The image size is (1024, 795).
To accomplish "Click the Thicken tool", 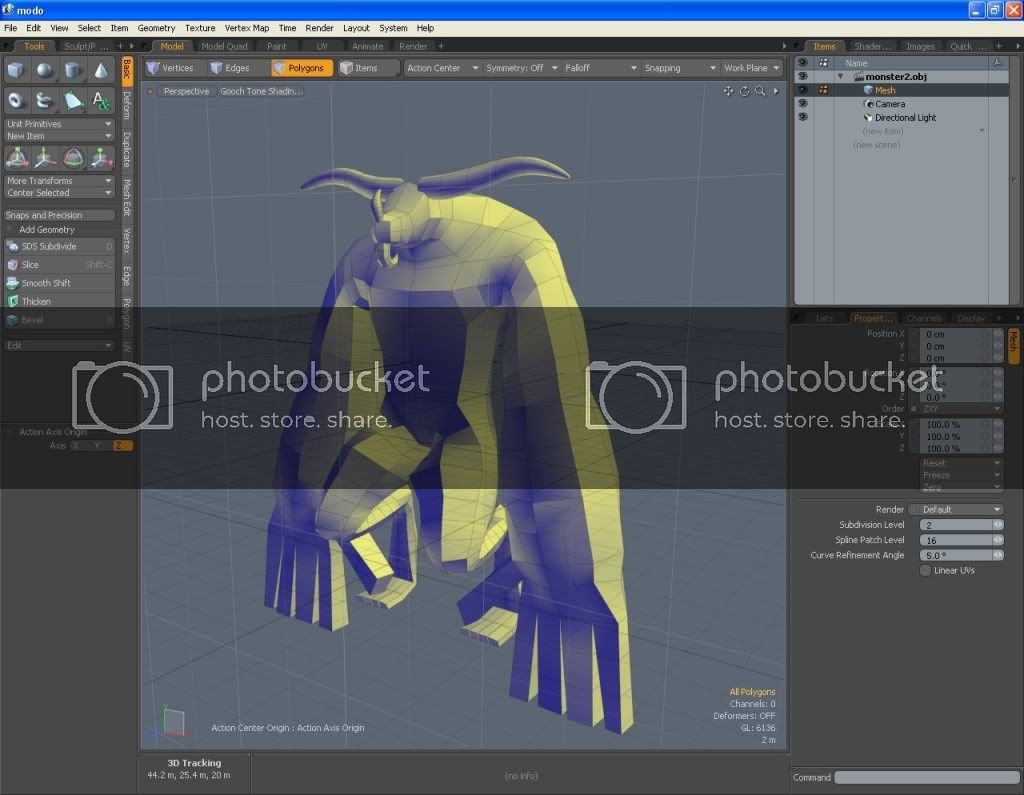I will [59, 301].
